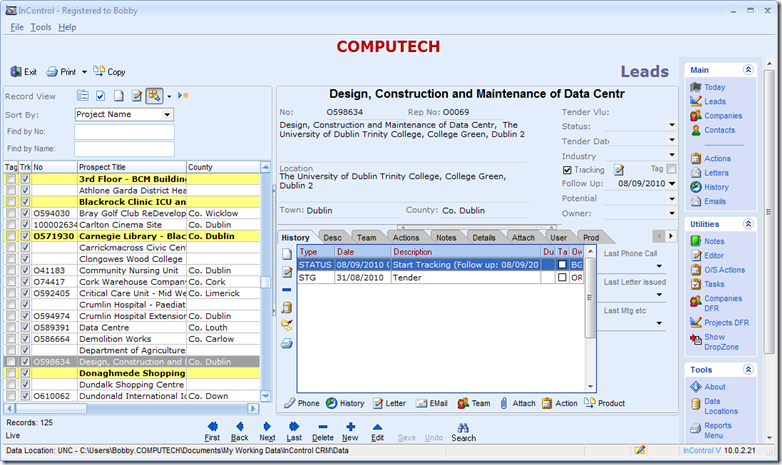Open the Follow Up date dropdown
Viewport: 782px width, 465px height.
[672, 184]
